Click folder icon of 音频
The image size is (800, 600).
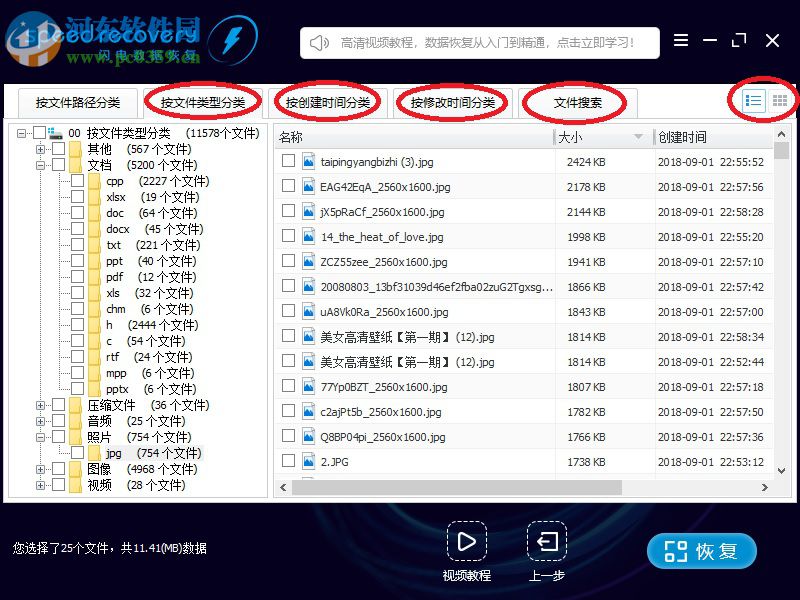click(x=76, y=421)
